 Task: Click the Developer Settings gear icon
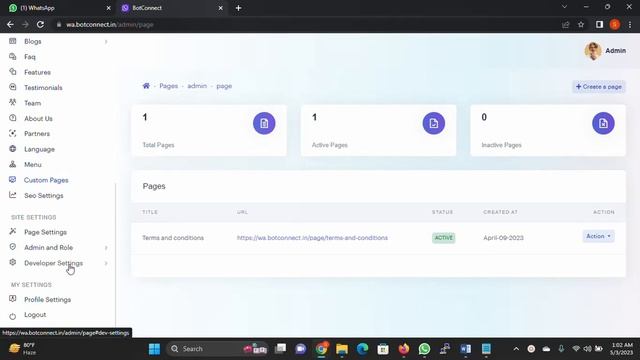[x=13, y=262]
